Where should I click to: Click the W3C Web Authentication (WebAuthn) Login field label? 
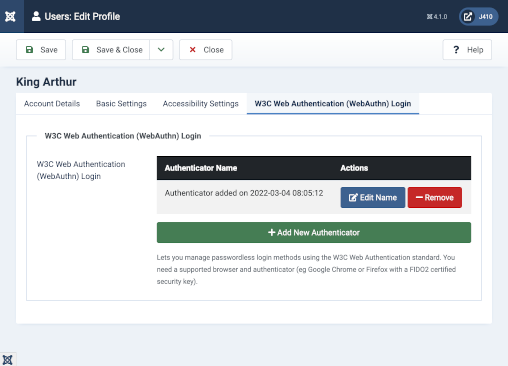tap(81, 170)
